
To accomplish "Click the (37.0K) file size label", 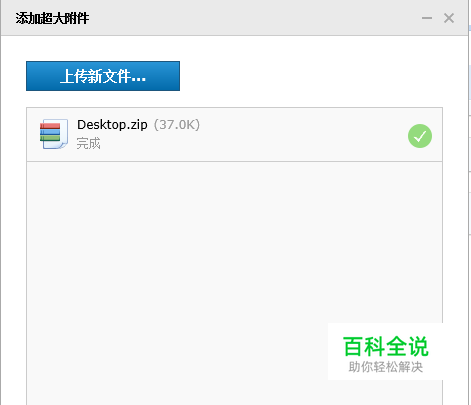I will tap(177, 125).
